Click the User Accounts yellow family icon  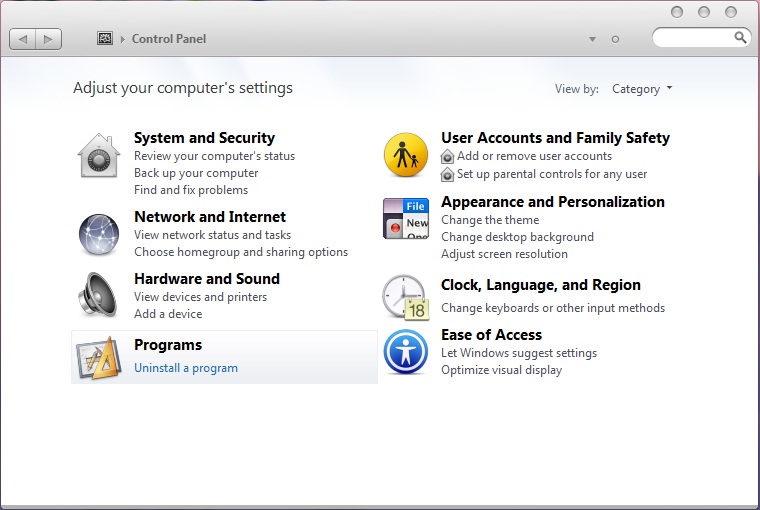point(406,155)
